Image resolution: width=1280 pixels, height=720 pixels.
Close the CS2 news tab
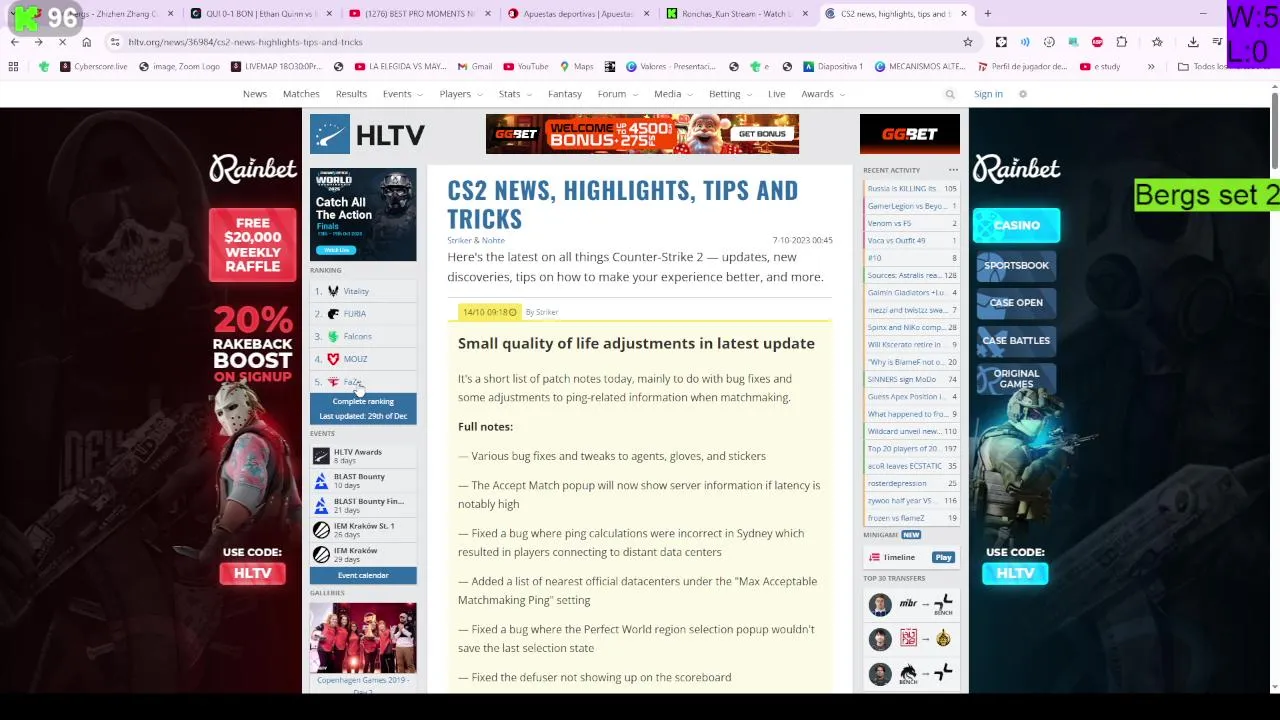coord(963,14)
